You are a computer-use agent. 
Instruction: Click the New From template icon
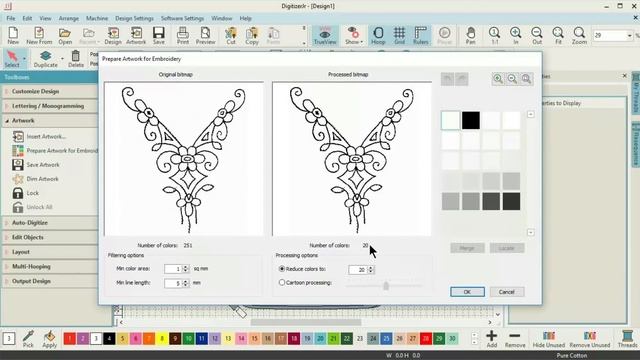point(39,35)
